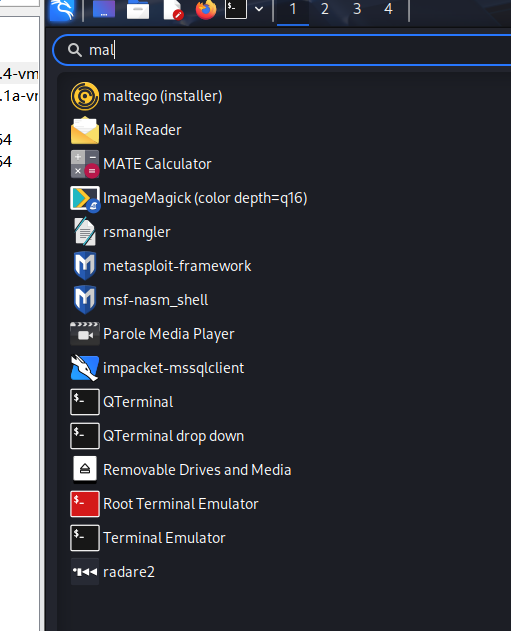Image resolution: width=511 pixels, height=631 pixels.
Task: Open the Kali dragon applications menu
Action: click(x=62, y=10)
